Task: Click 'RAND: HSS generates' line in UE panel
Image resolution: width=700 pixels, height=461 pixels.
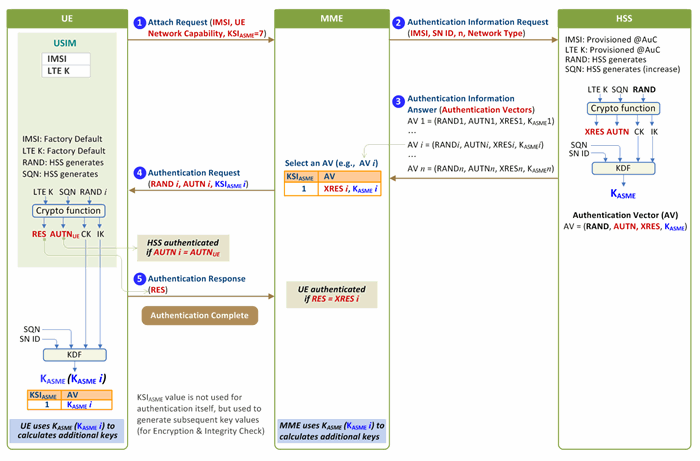Action: [x=63, y=162]
